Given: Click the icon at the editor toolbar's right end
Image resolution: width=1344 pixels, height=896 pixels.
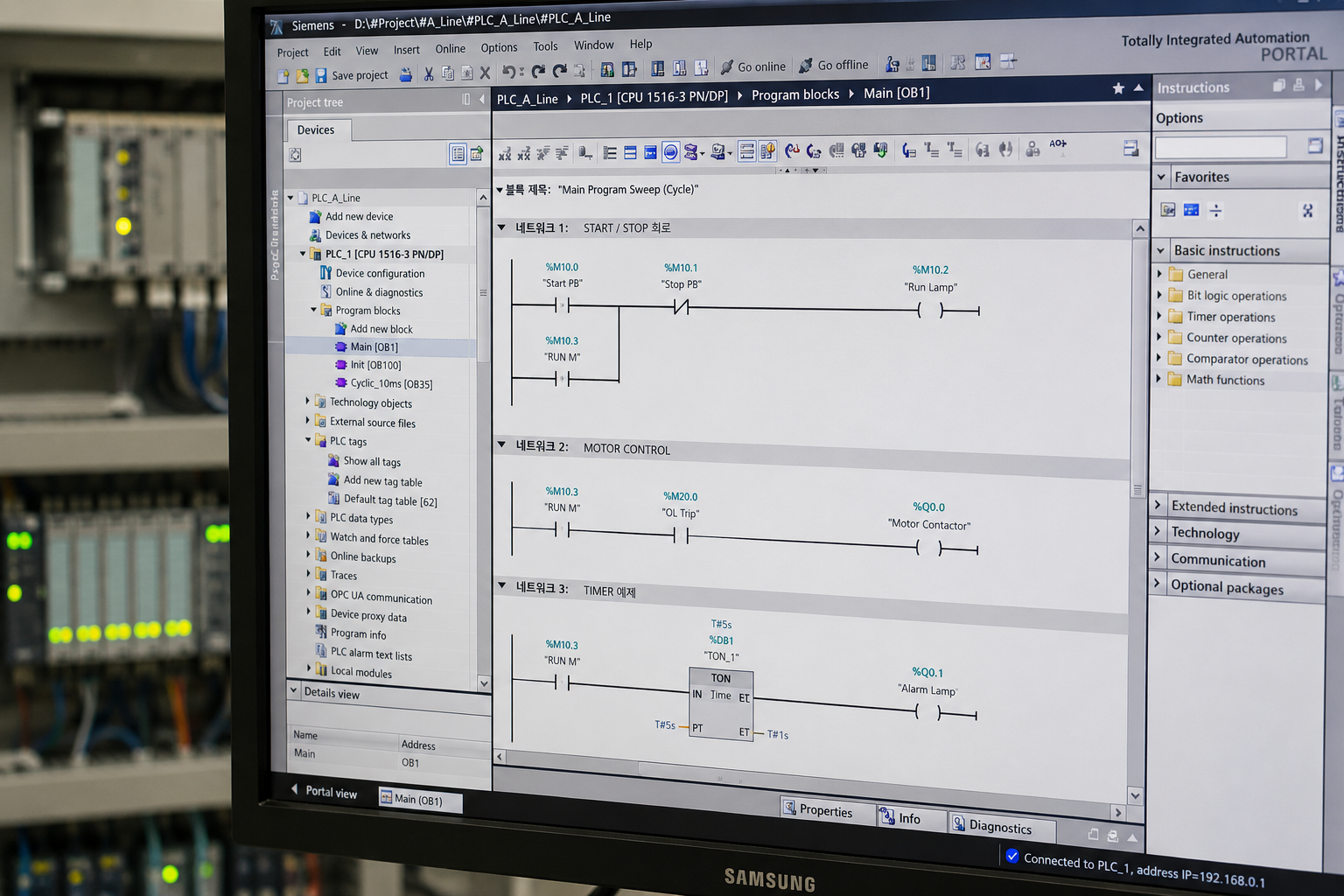Looking at the screenshot, I should 1131,149.
